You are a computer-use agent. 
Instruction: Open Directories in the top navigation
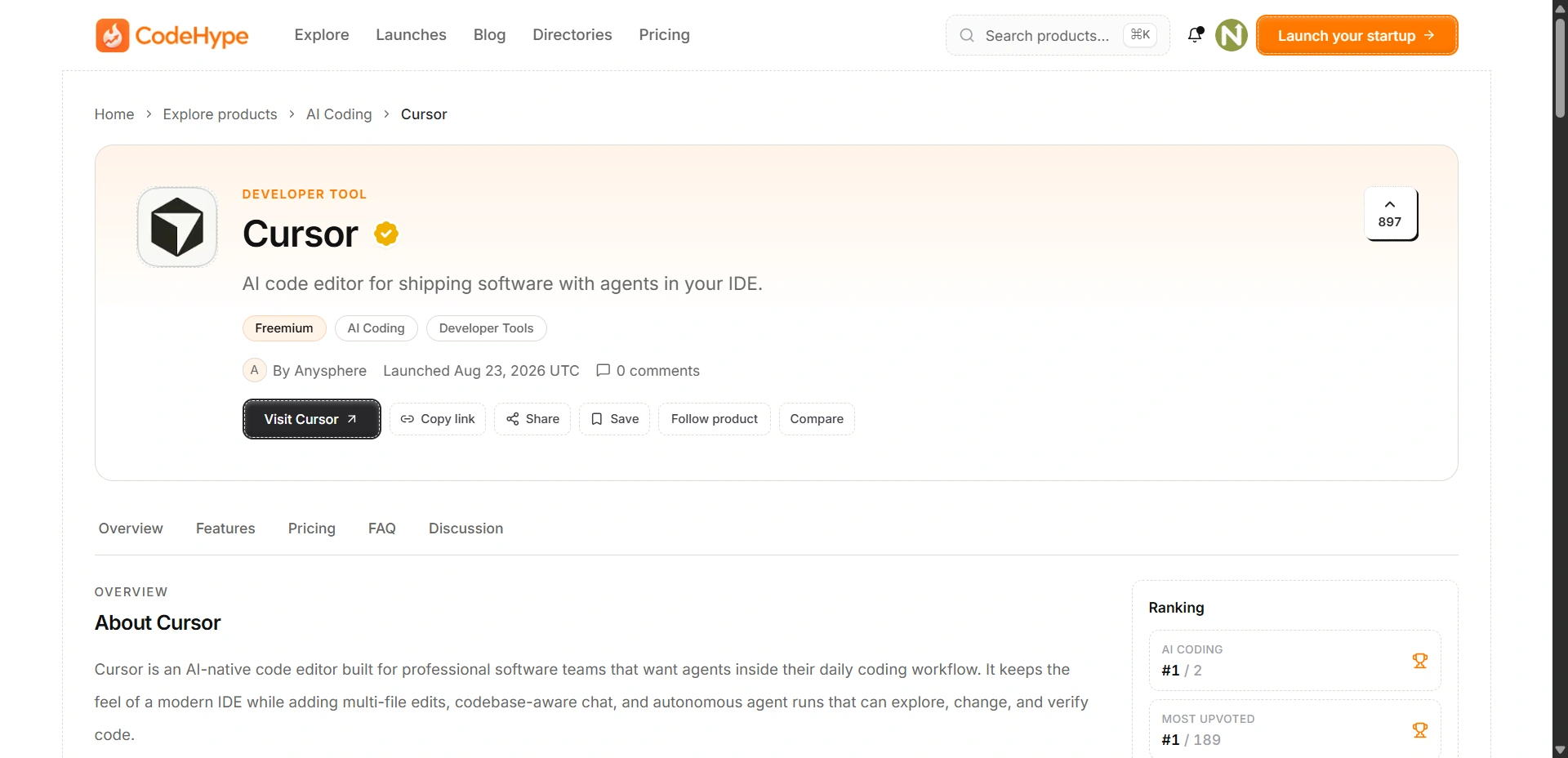(572, 35)
